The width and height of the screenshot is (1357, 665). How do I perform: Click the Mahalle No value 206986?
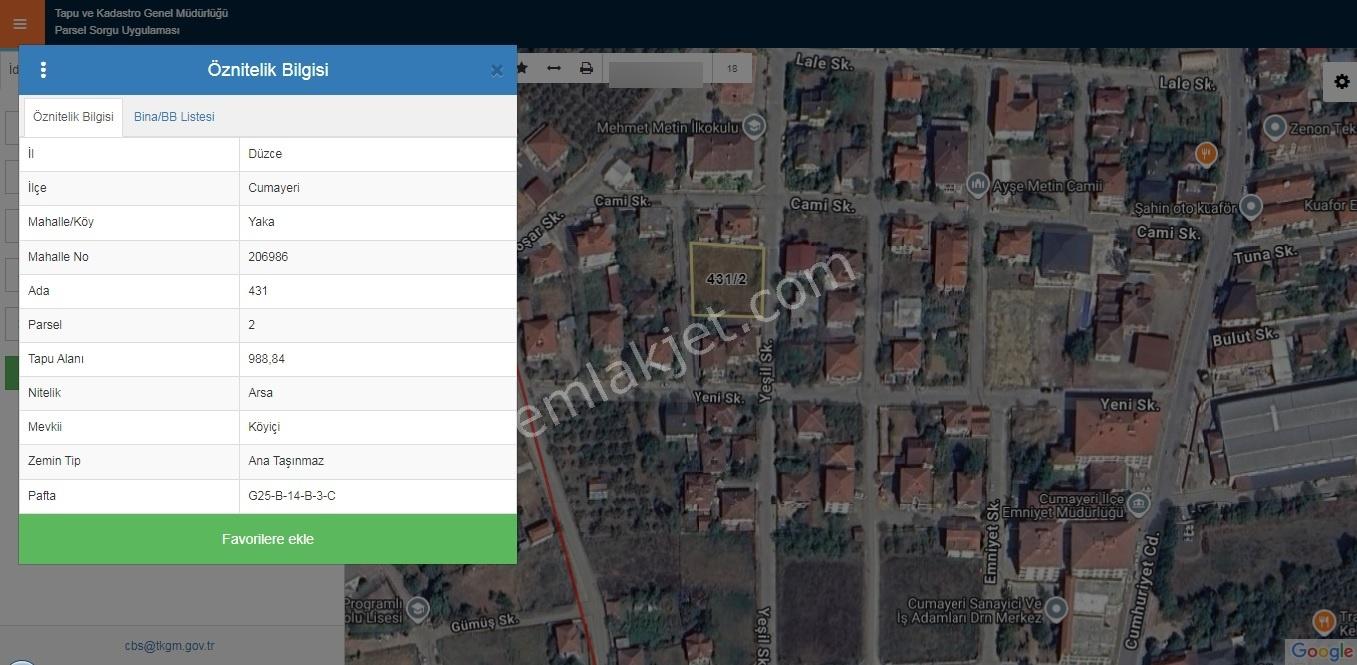coord(268,257)
